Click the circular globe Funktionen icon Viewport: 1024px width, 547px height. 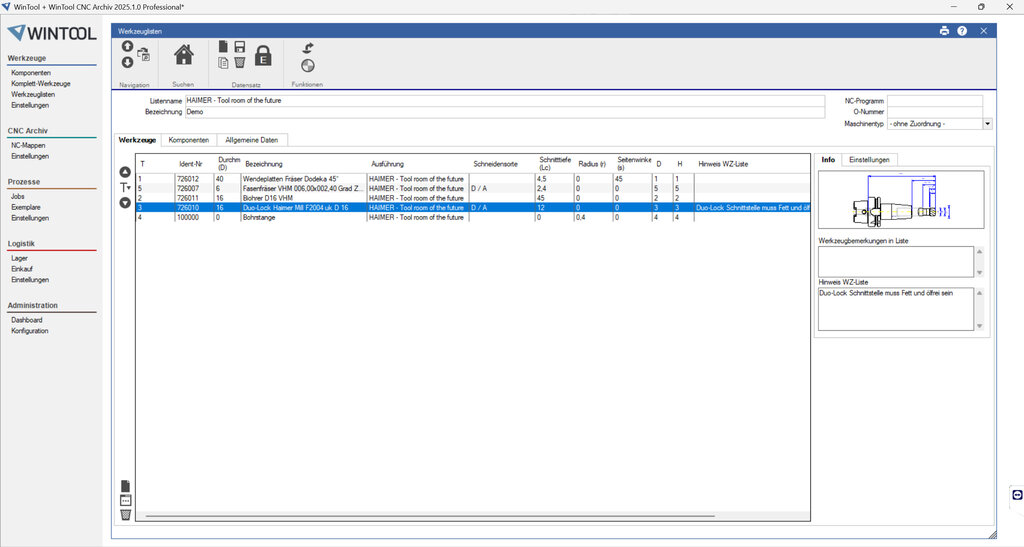click(308, 65)
